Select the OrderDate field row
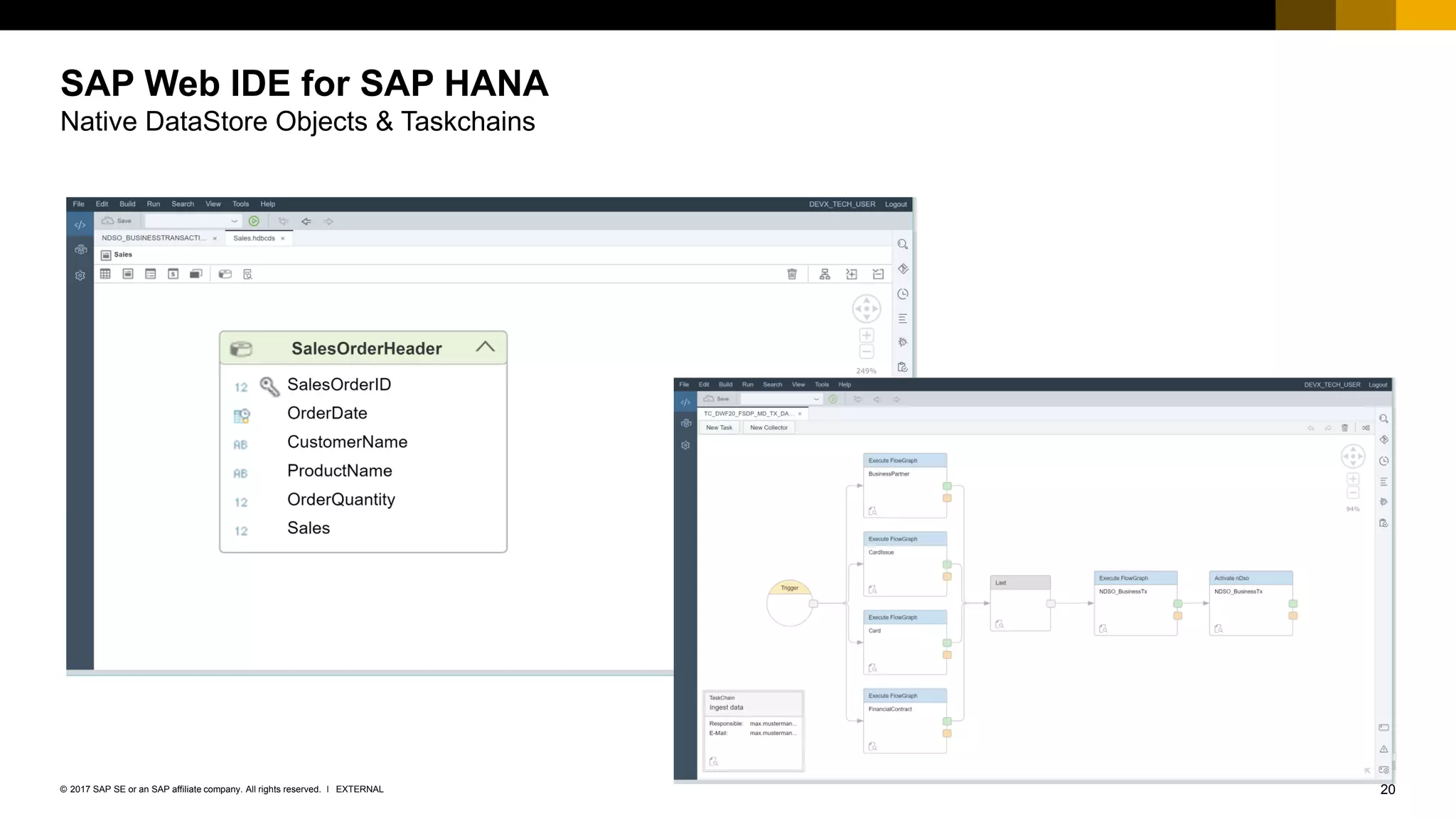This screenshot has width=1456, height=819. 363,413
